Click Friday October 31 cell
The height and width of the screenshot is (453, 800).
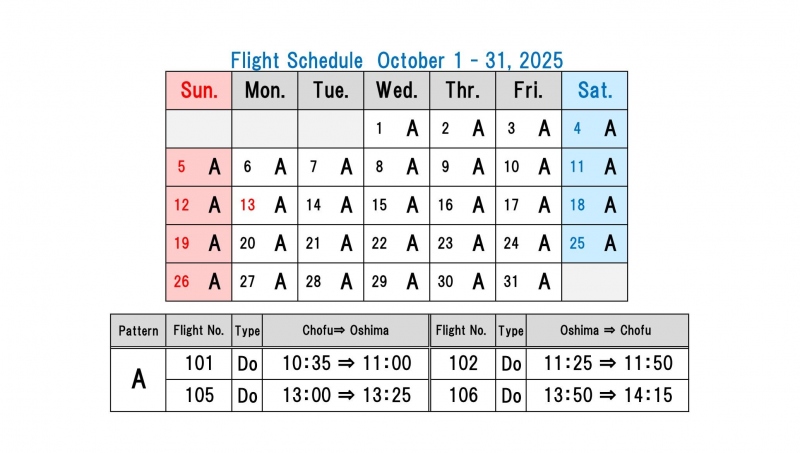(x=528, y=282)
